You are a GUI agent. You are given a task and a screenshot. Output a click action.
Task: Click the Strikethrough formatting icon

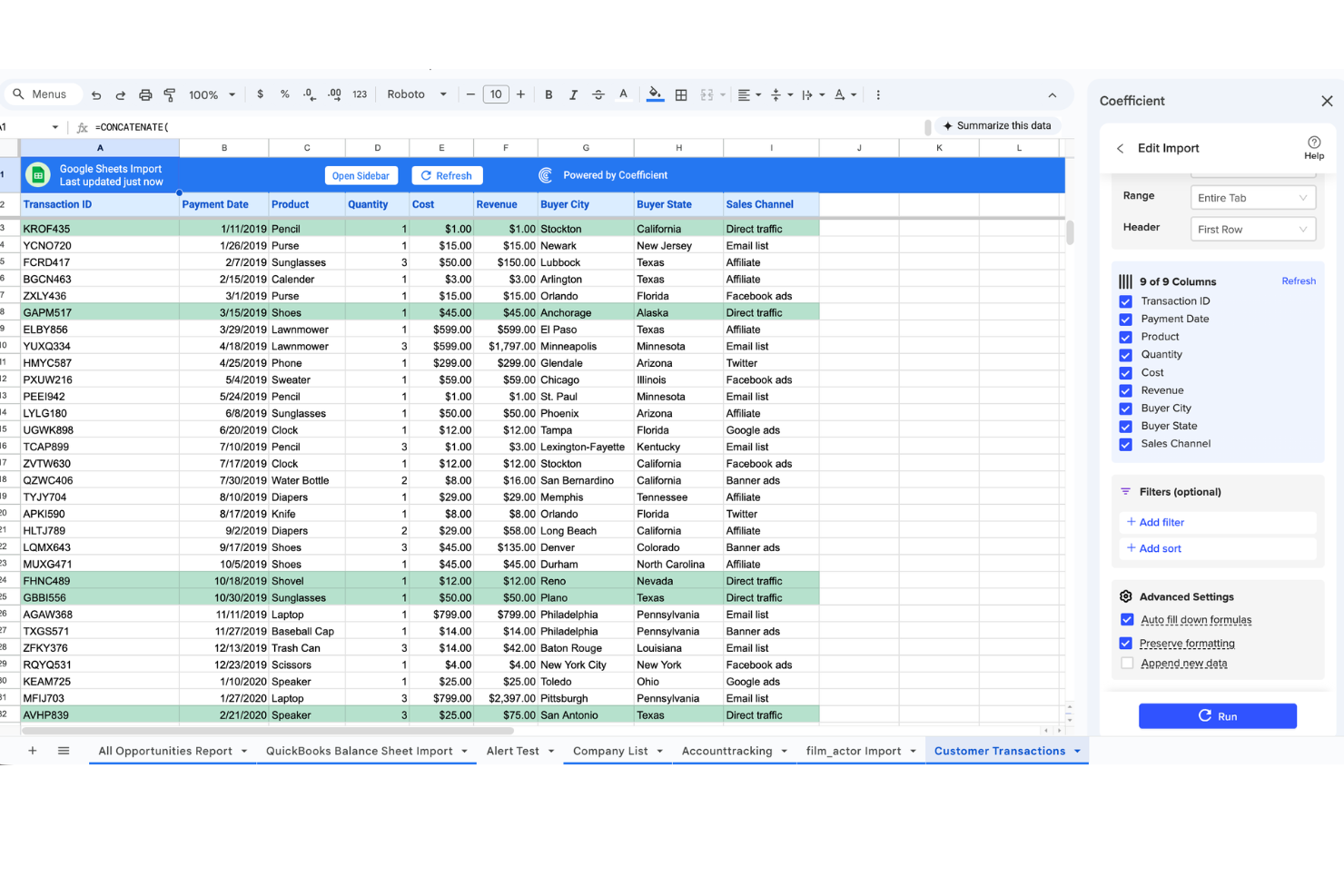tap(598, 94)
